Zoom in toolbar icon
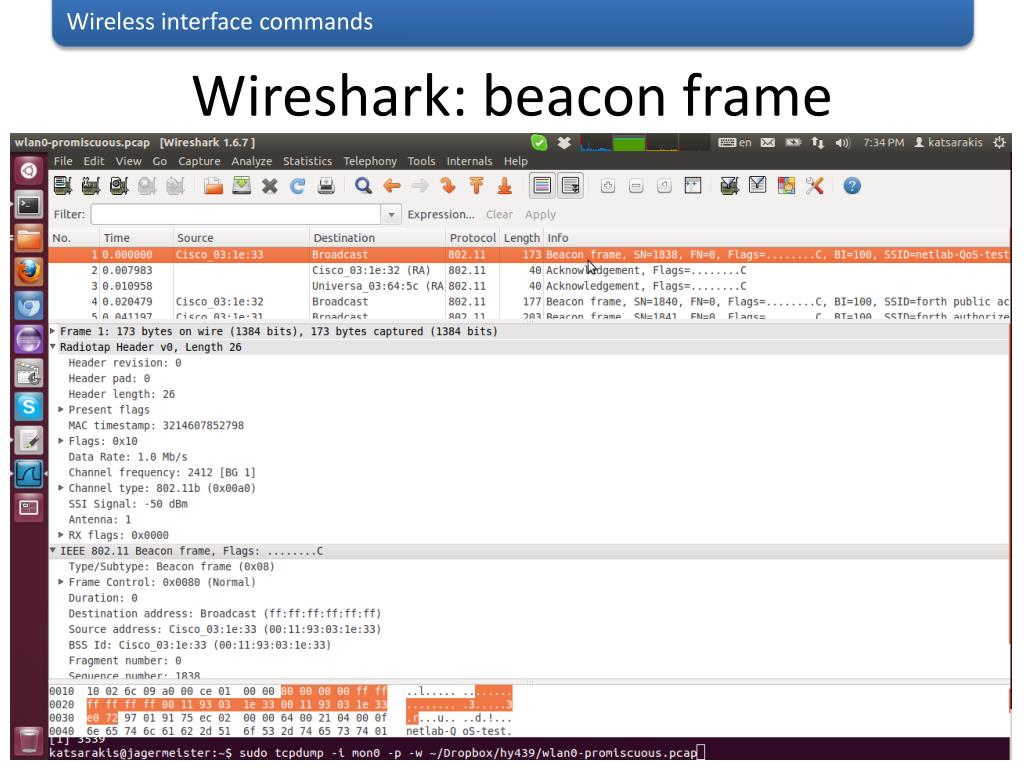Screen dimensions: 1024x768 [608, 186]
